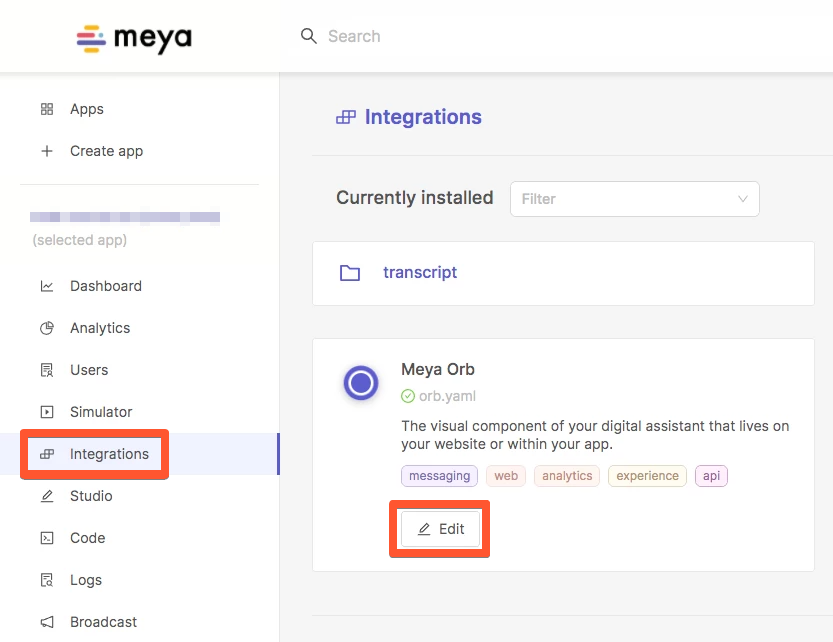Viewport: 833px width, 642px height.
Task: Open the Filter dropdown
Action: 634,199
